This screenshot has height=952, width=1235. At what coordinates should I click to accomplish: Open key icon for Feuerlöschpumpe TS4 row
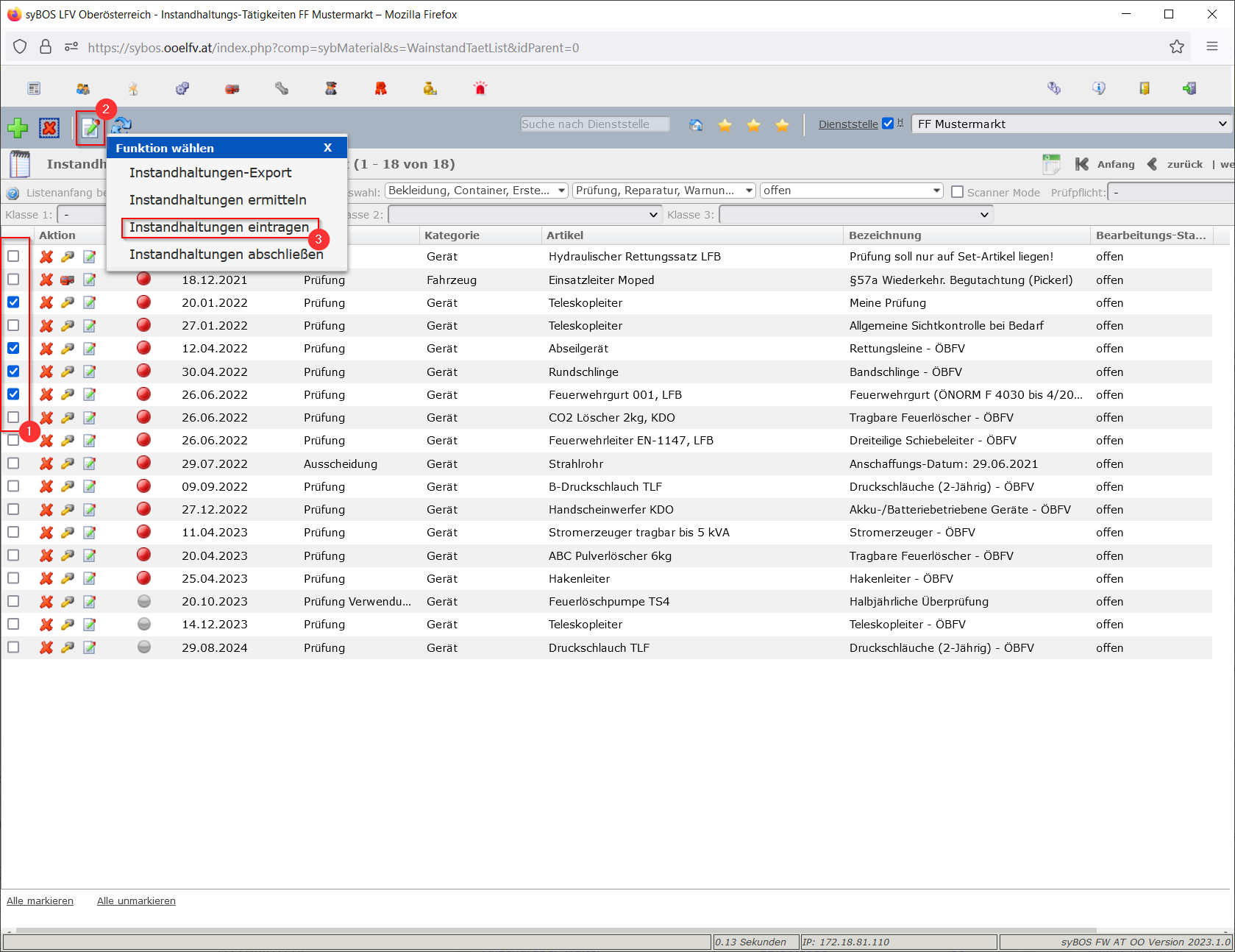68,602
